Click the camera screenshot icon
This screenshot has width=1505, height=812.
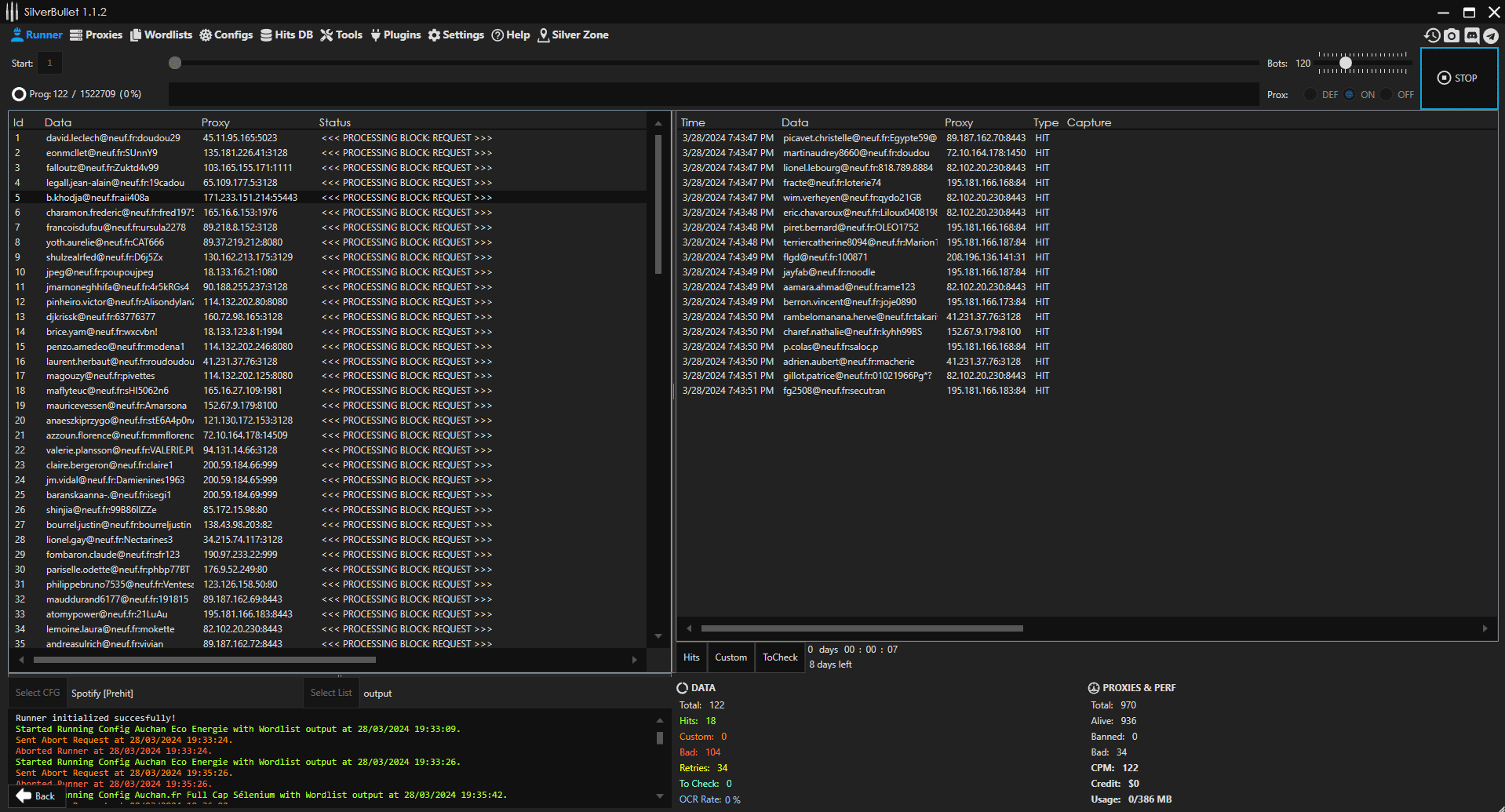click(1452, 35)
